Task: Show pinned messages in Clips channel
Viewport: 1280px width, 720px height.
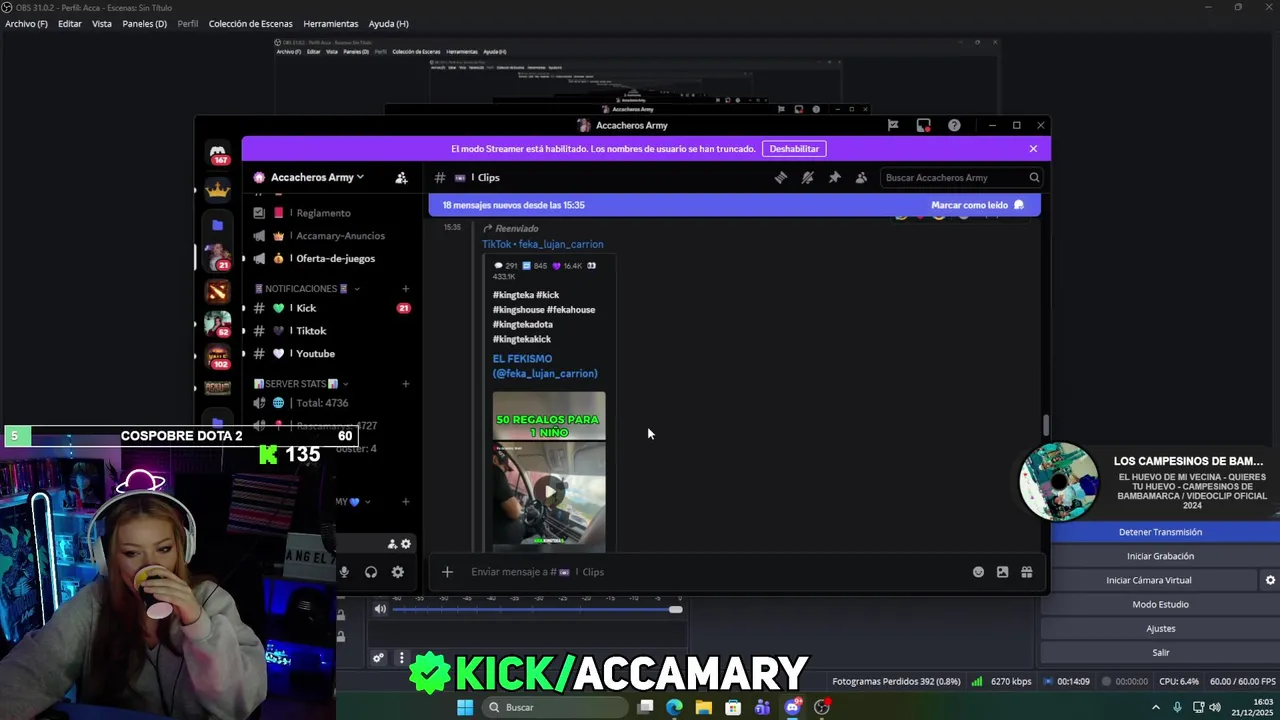Action: coord(835,177)
